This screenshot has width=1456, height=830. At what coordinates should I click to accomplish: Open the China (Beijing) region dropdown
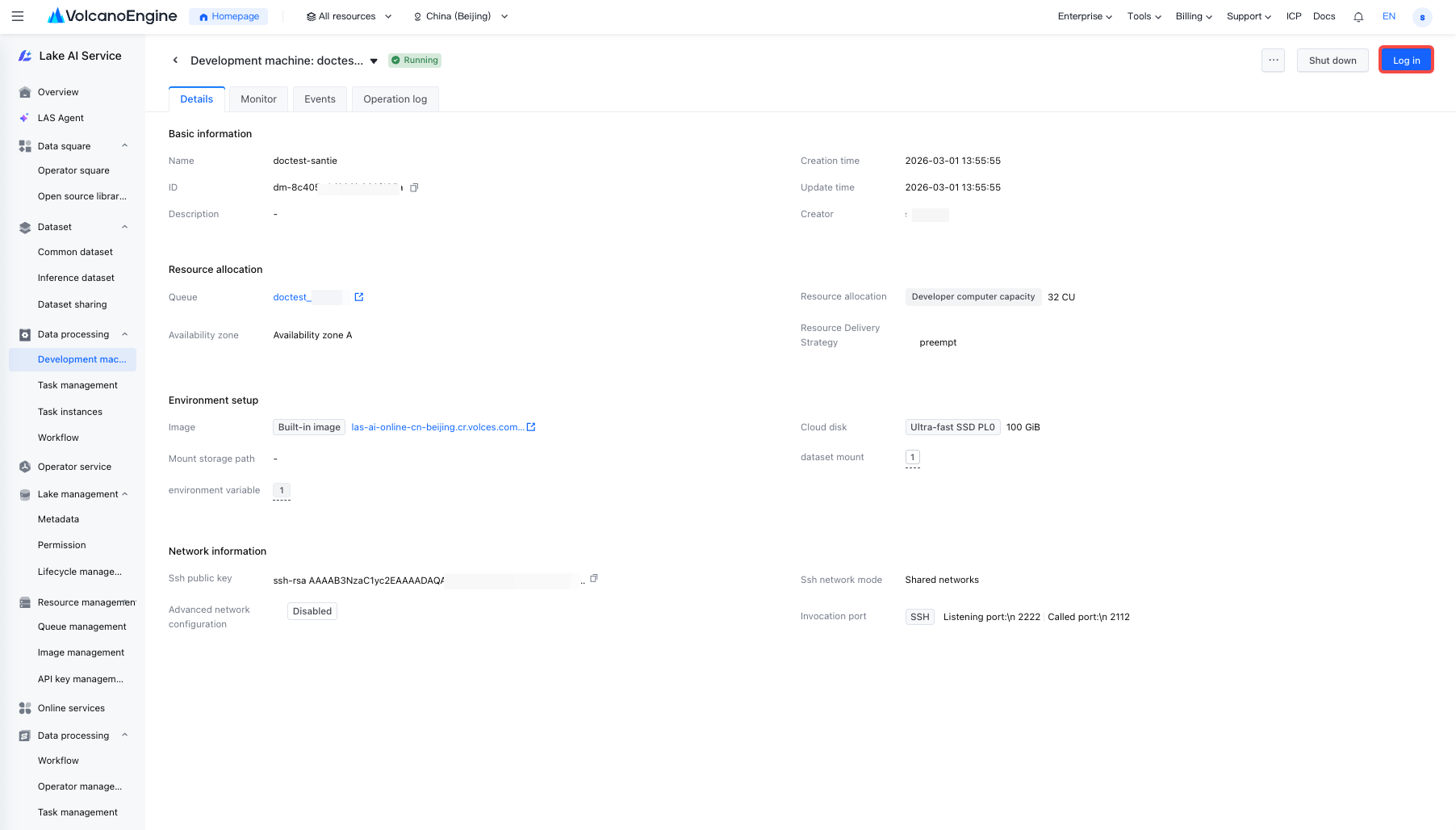460,16
